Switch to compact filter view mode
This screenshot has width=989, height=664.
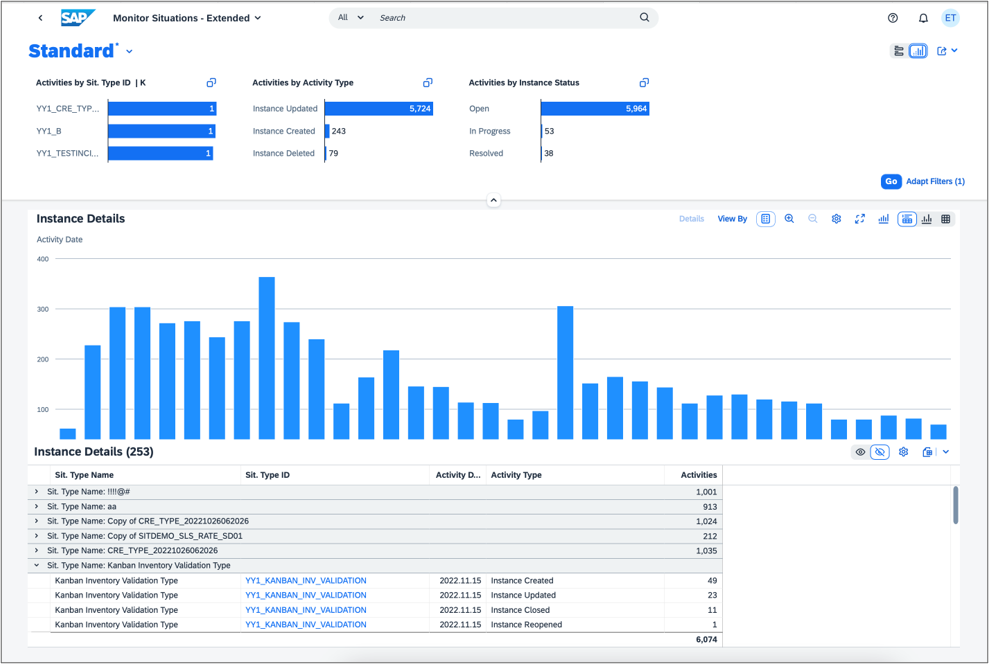pyautogui.click(x=898, y=51)
